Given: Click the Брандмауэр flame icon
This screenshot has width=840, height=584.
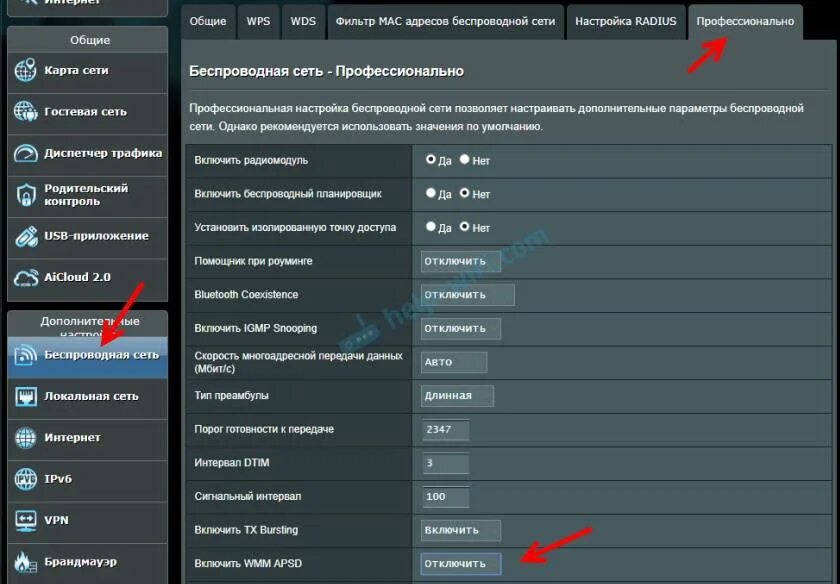Looking at the screenshot, I should pyautogui.click(x=25, y=561).
